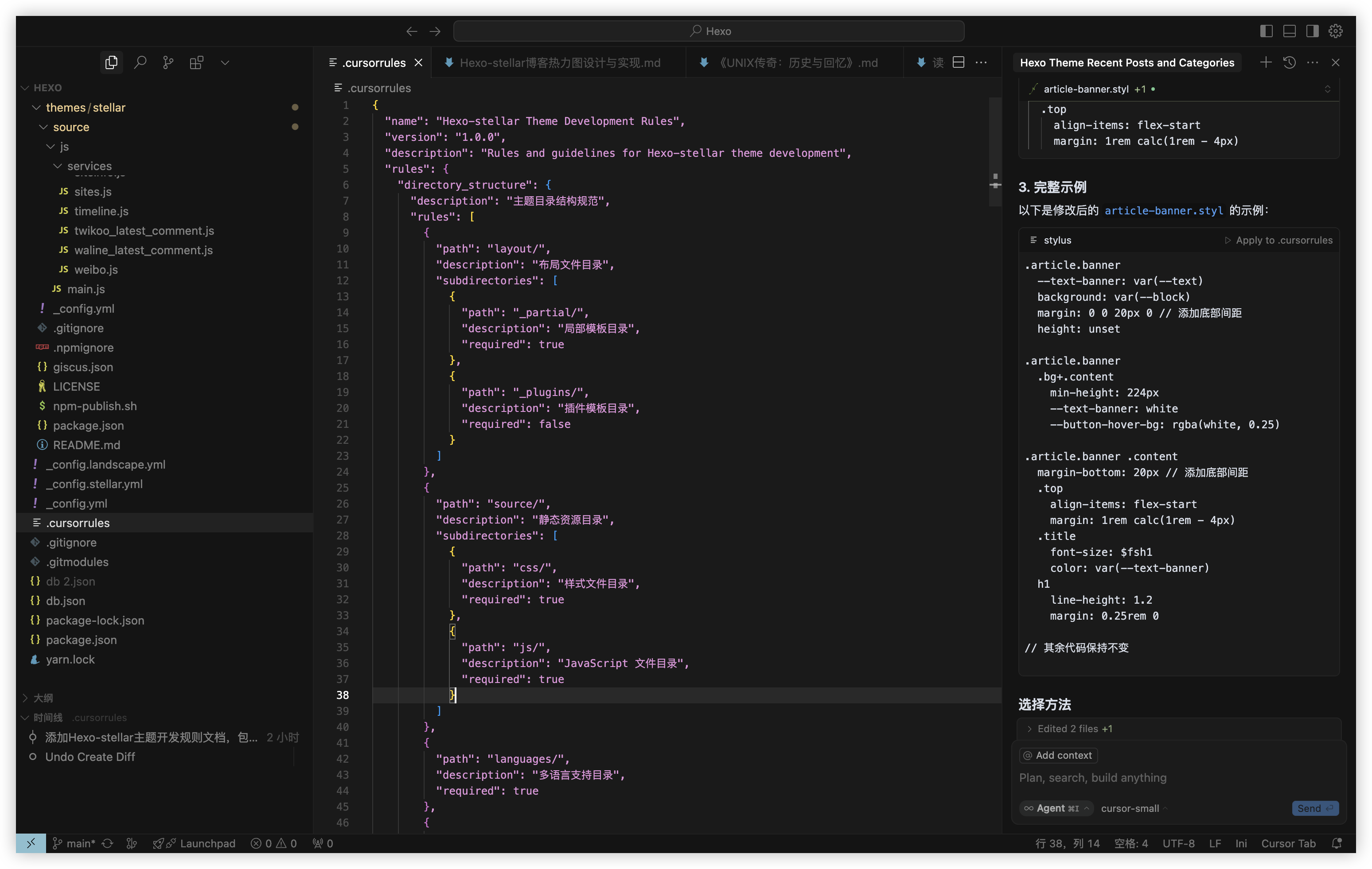
Task: Click Apply to .cursorrules button
Action: tap(1278, 241)
